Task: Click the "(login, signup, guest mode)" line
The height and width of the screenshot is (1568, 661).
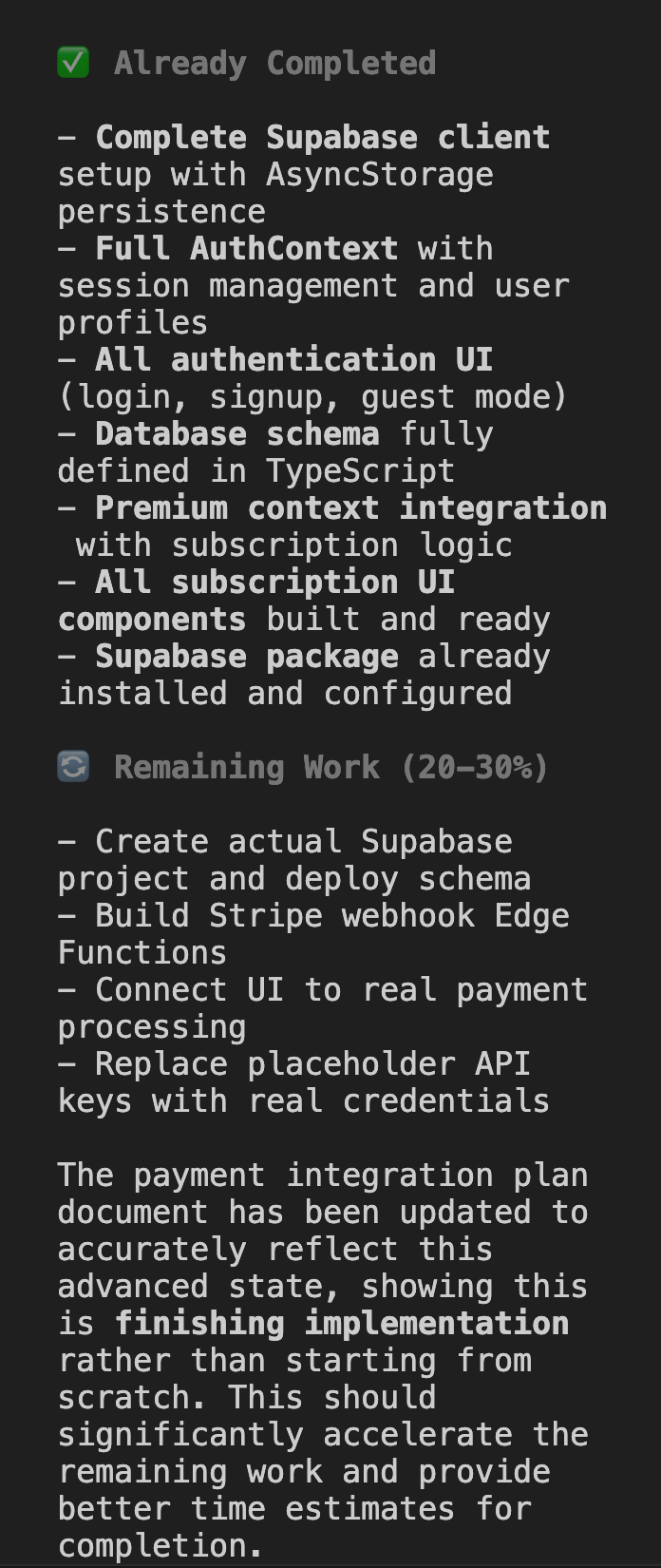Action: (312, 397)
